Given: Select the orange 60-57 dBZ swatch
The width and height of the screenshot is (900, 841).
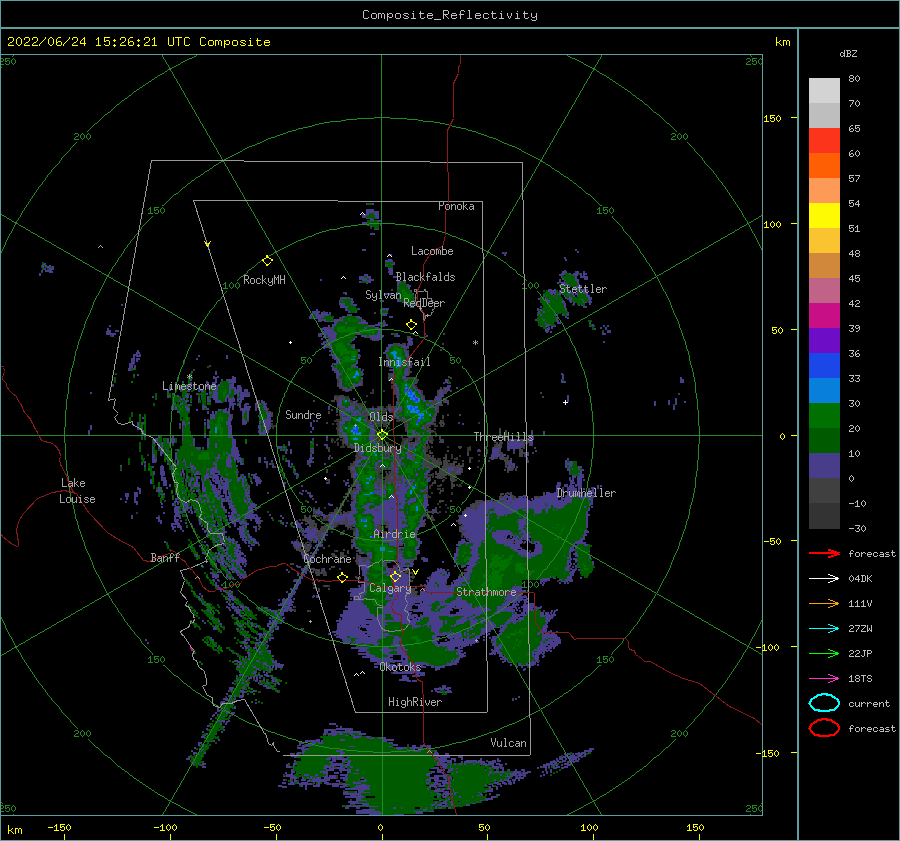Looking at the screenshot, I should tap(824, 166).
